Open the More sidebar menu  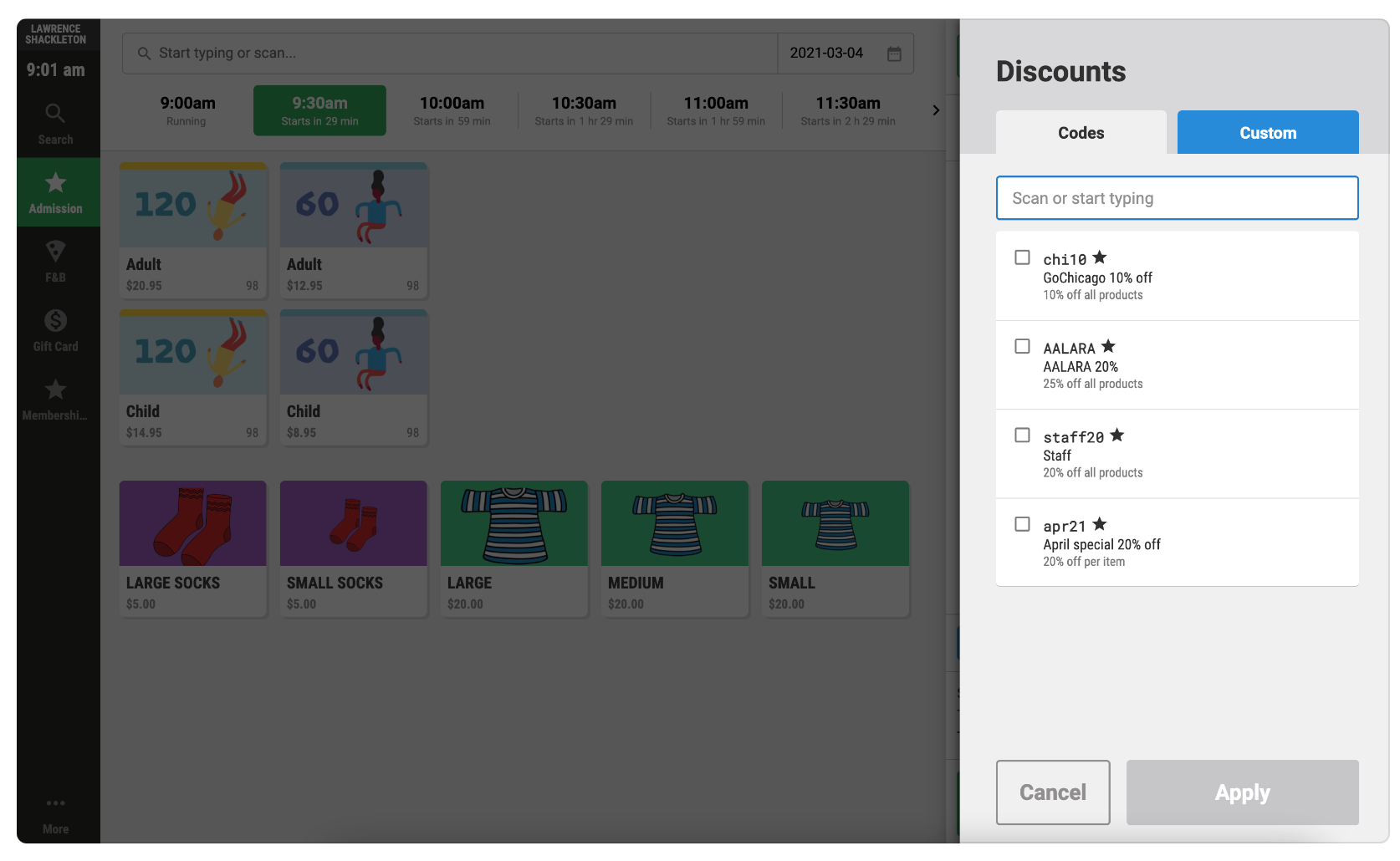(x=55, y=814)
